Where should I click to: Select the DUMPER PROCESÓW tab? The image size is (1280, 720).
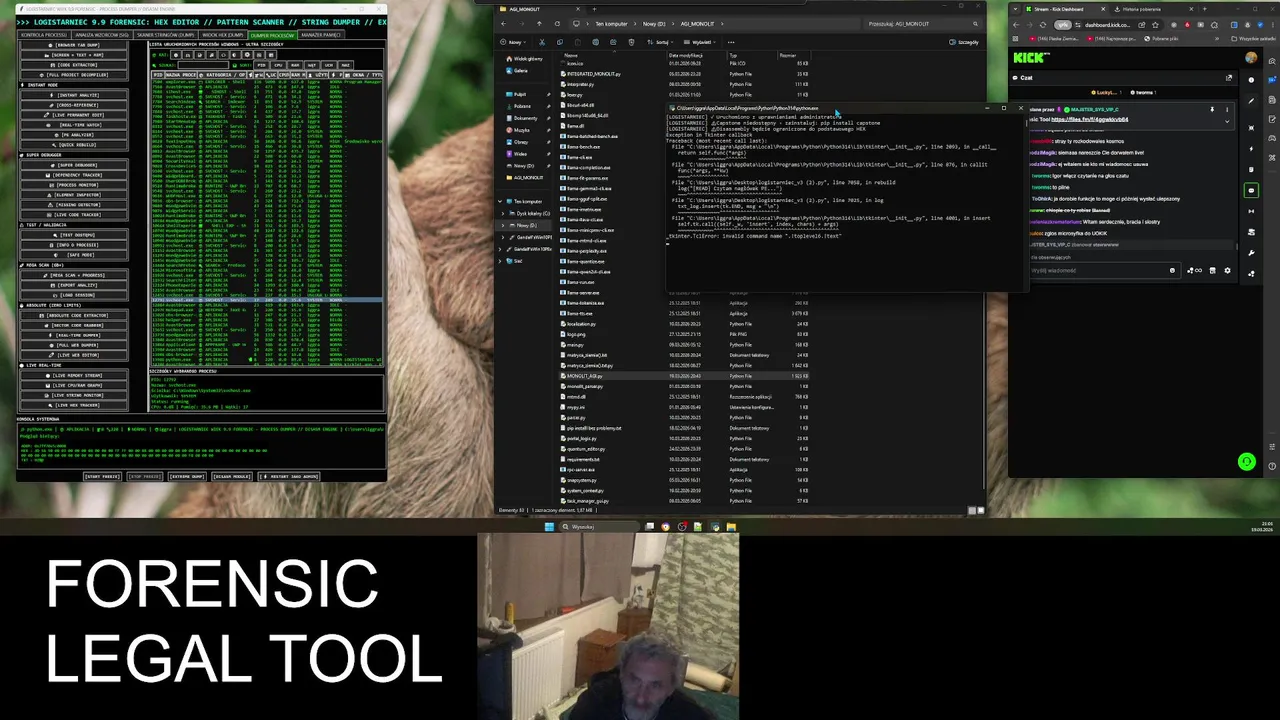coord(272,35)
